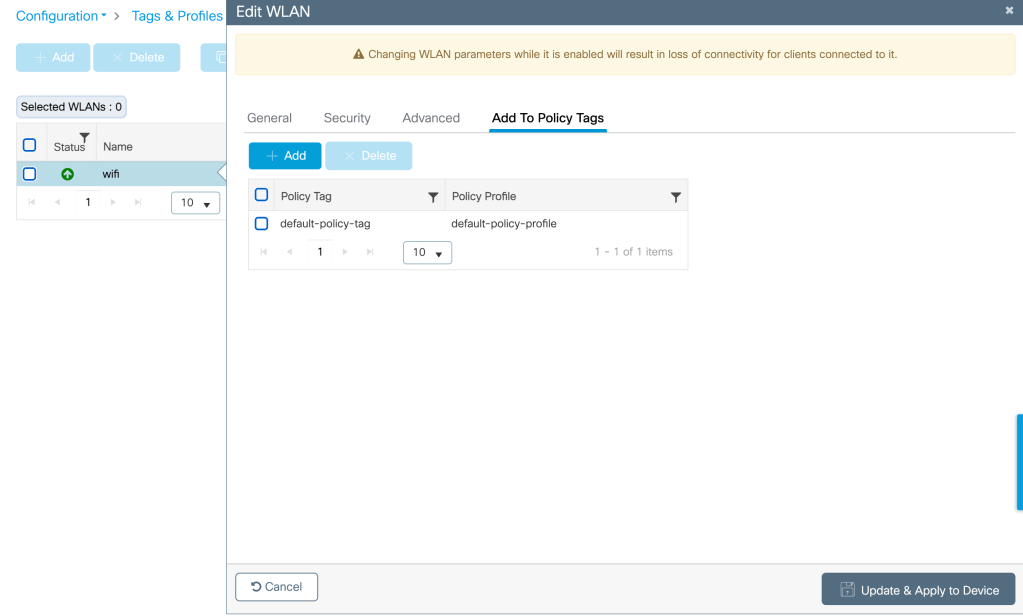
Task: Check the wifi WLAN row checkbox
Action: pyautogui.click(x=29, y=174)
